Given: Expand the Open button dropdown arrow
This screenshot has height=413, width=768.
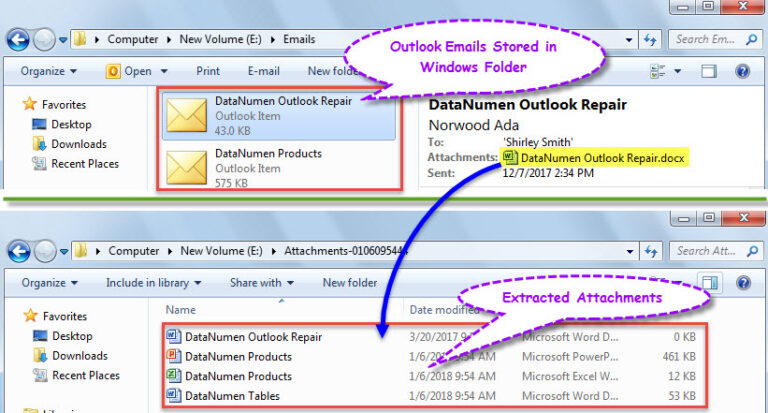Looking at the screenshot, I should tap(164, 72).
